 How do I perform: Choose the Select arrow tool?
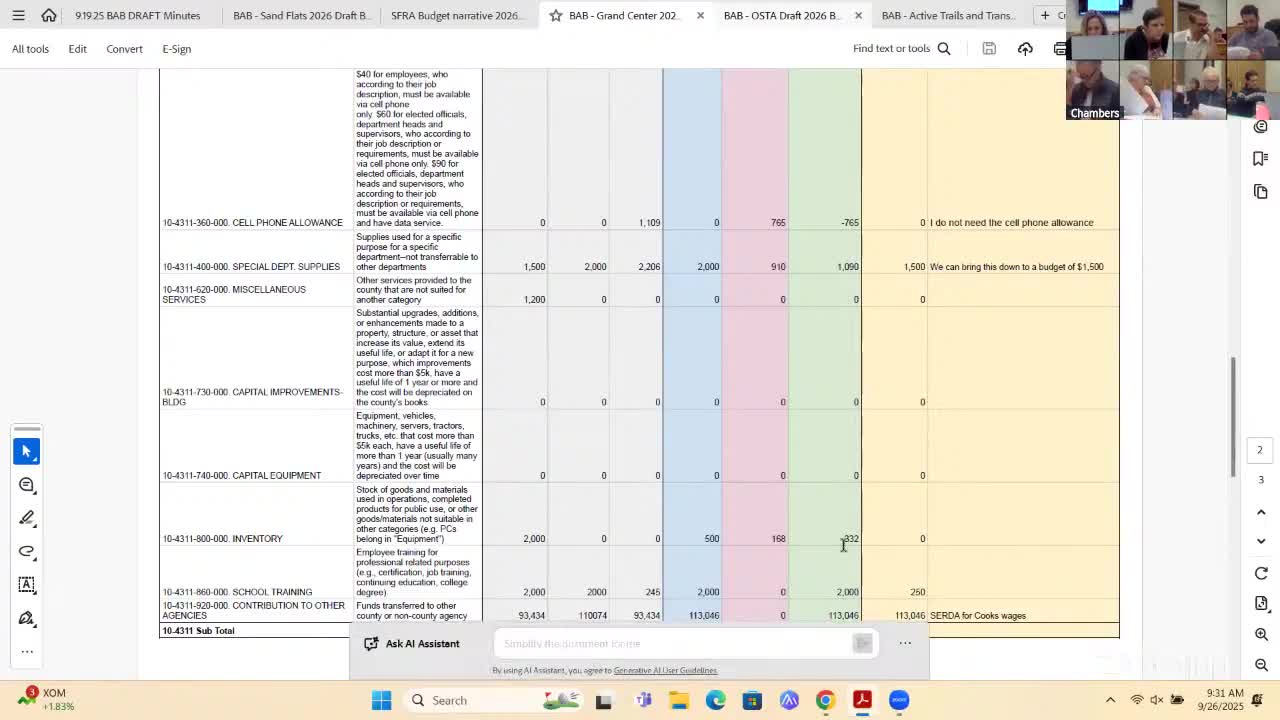point(27,451)
